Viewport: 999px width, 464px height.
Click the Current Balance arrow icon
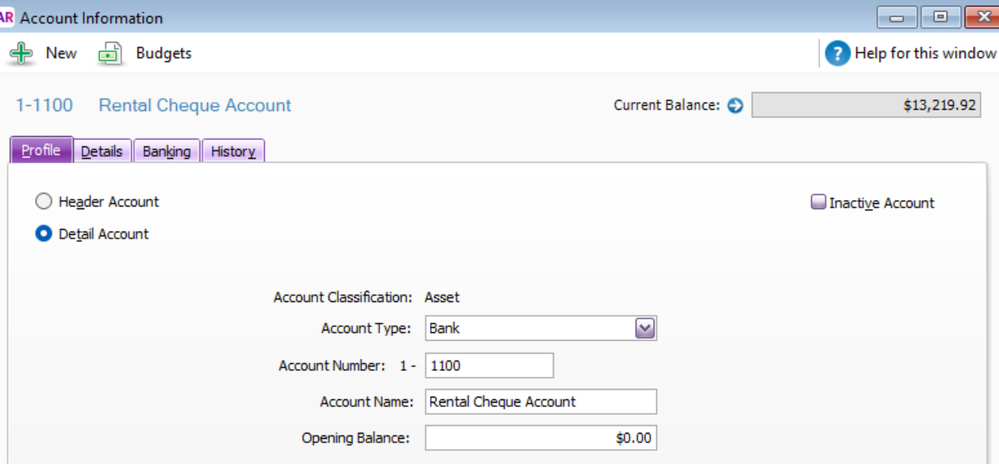click(735, 106)
